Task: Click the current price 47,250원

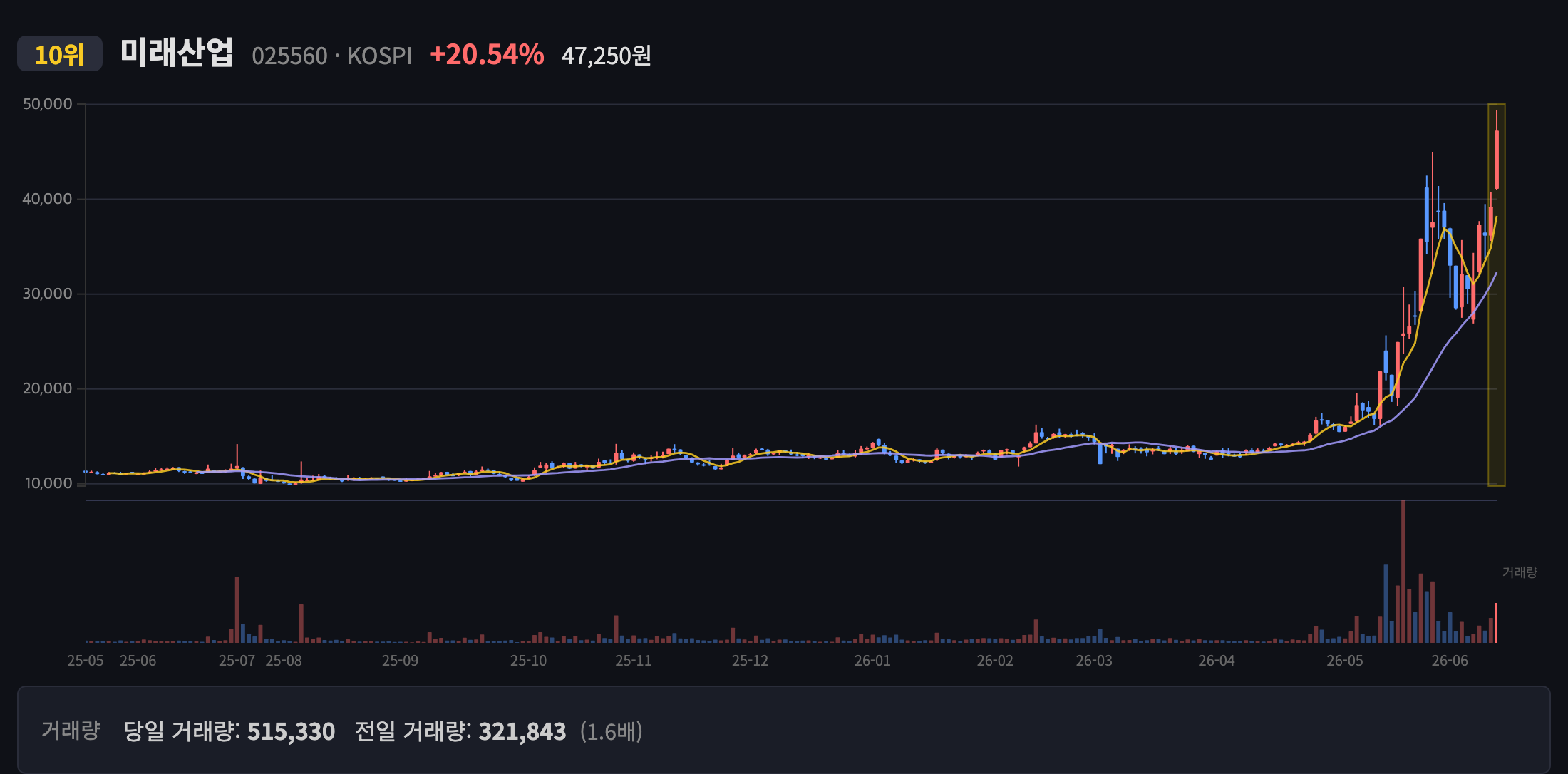Action: (607, 56)
